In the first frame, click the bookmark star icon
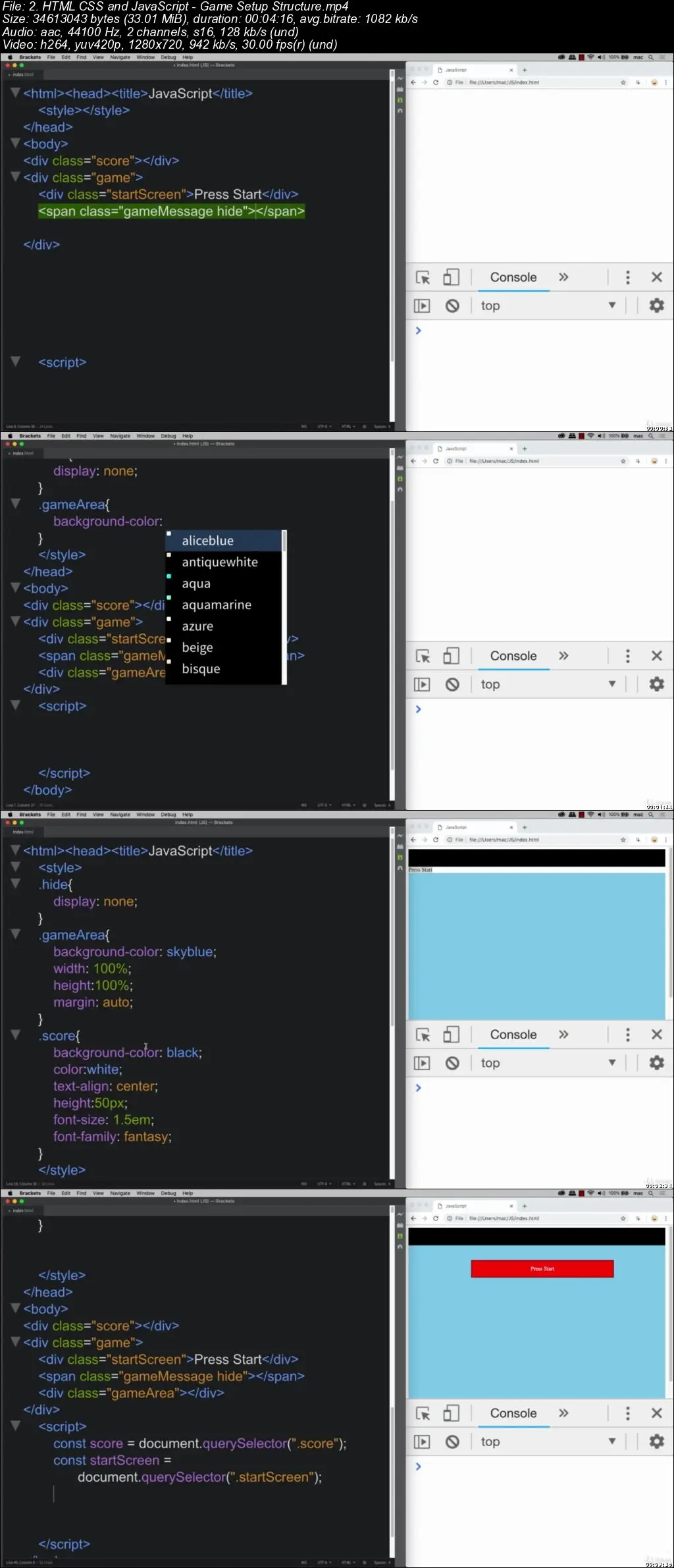Screen dimensions: 674x1568 click(623, 82)
